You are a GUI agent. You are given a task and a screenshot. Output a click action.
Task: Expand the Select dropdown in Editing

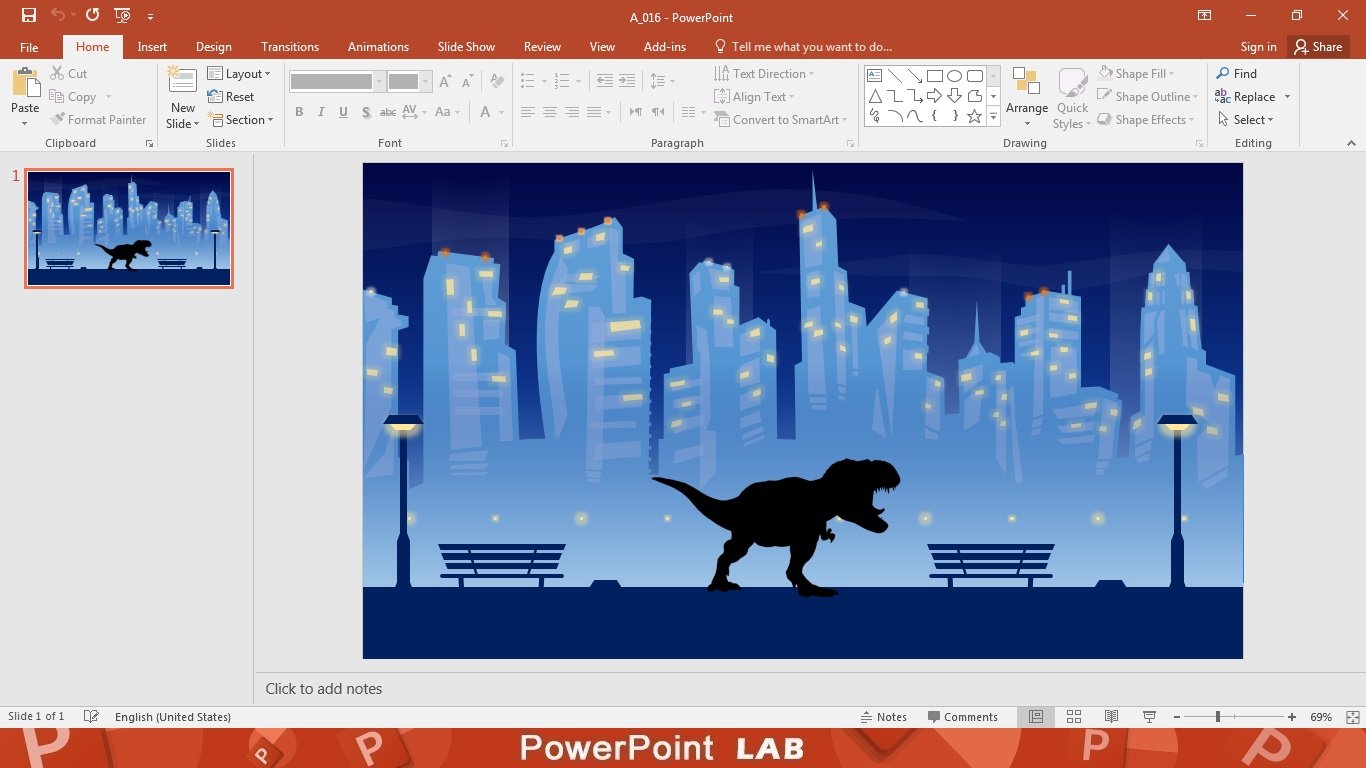coord(1246,120)
